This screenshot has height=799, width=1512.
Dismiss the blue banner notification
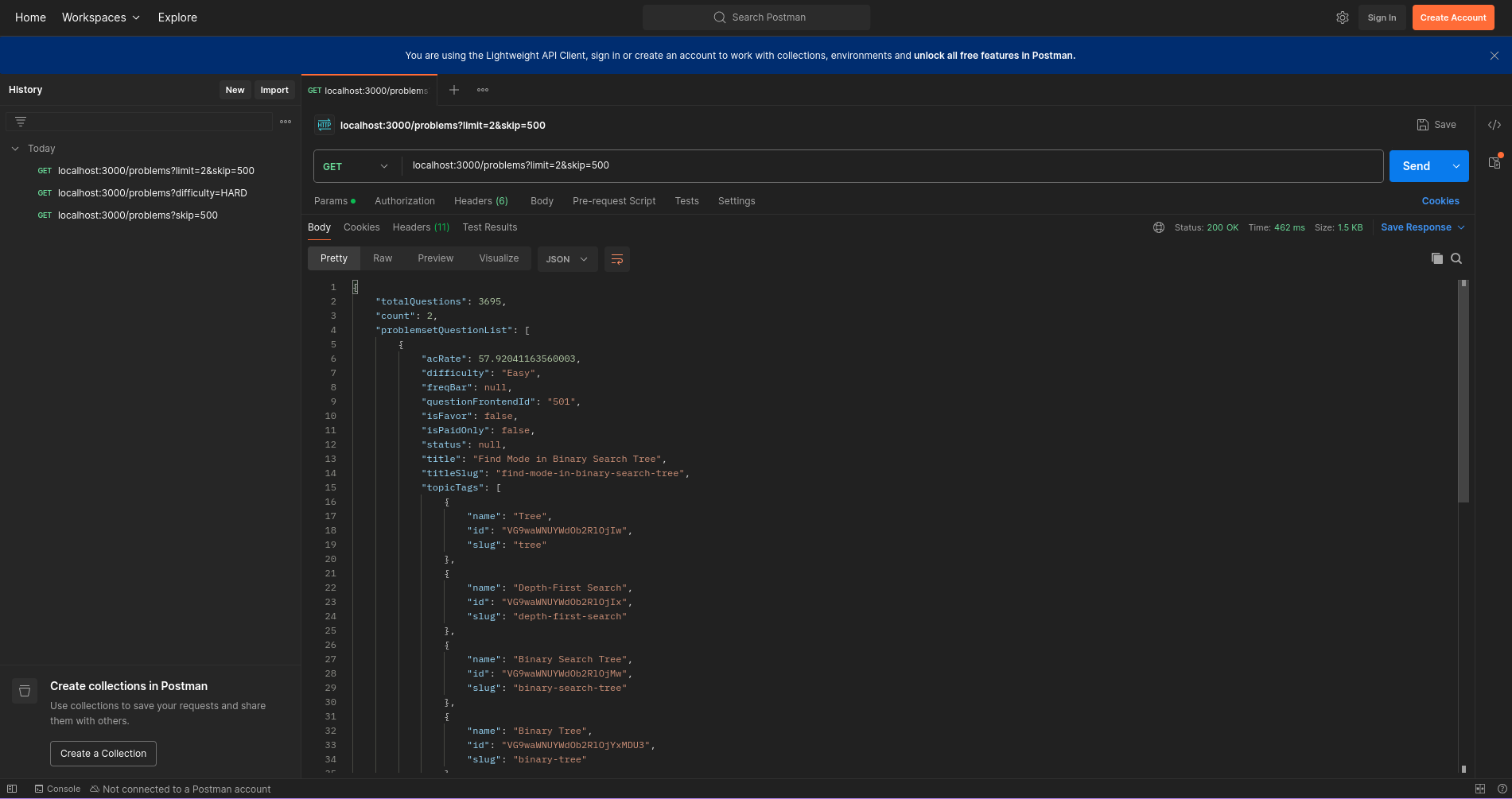1495,56
